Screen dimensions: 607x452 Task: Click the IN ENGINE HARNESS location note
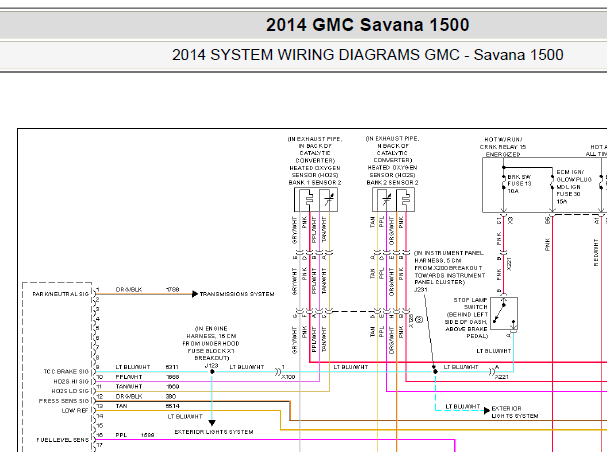(x=211, y=343)
